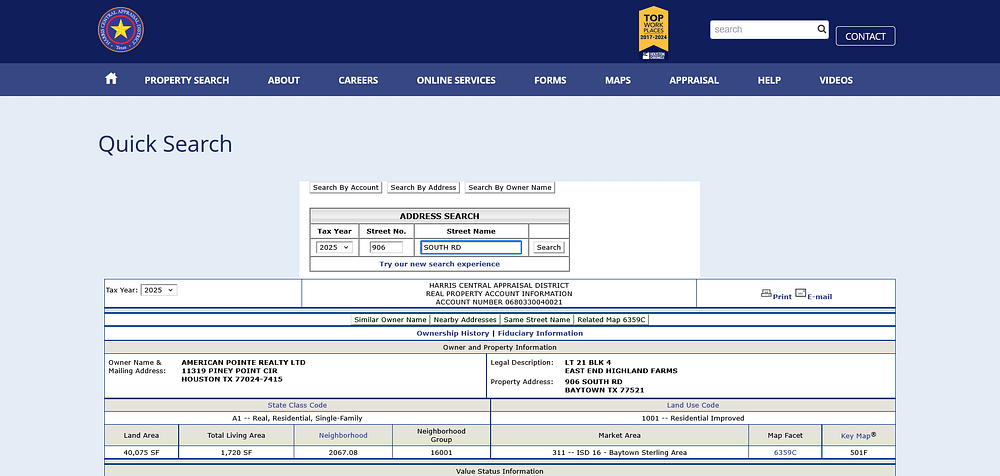Click the Print link
1000x476 pixels.
(782, 297)
